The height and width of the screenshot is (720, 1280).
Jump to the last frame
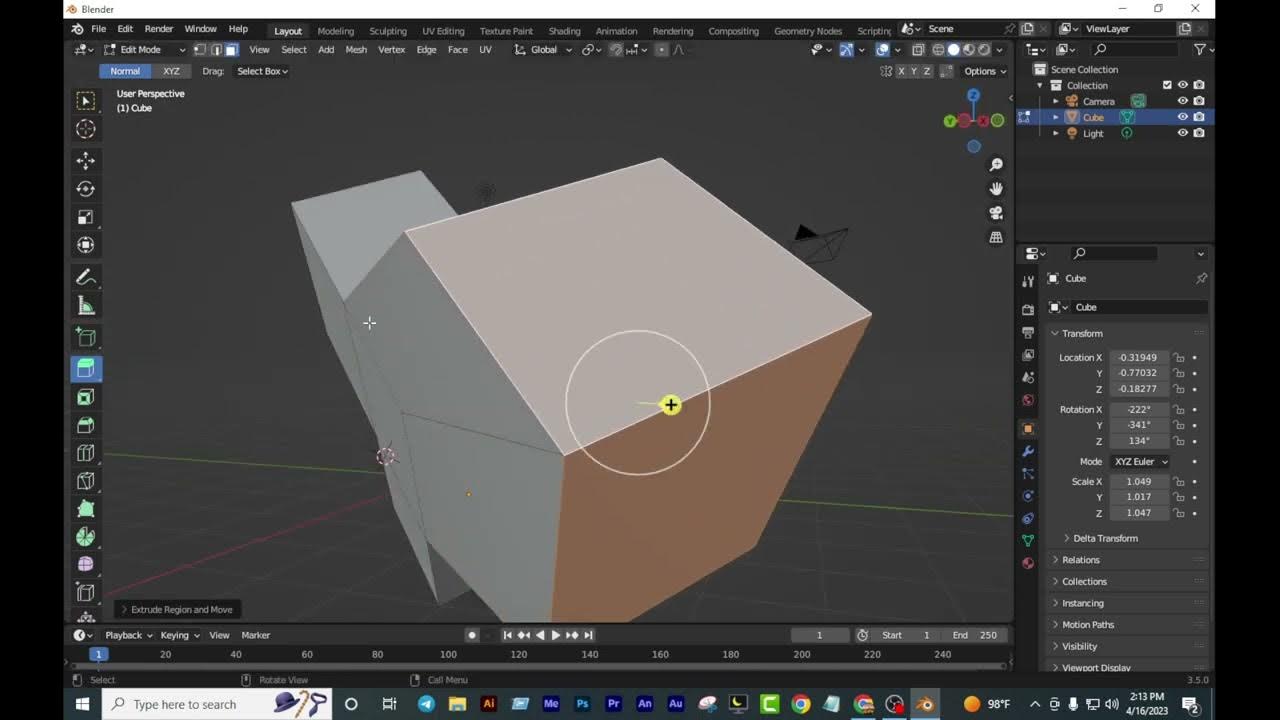[588, 635]
